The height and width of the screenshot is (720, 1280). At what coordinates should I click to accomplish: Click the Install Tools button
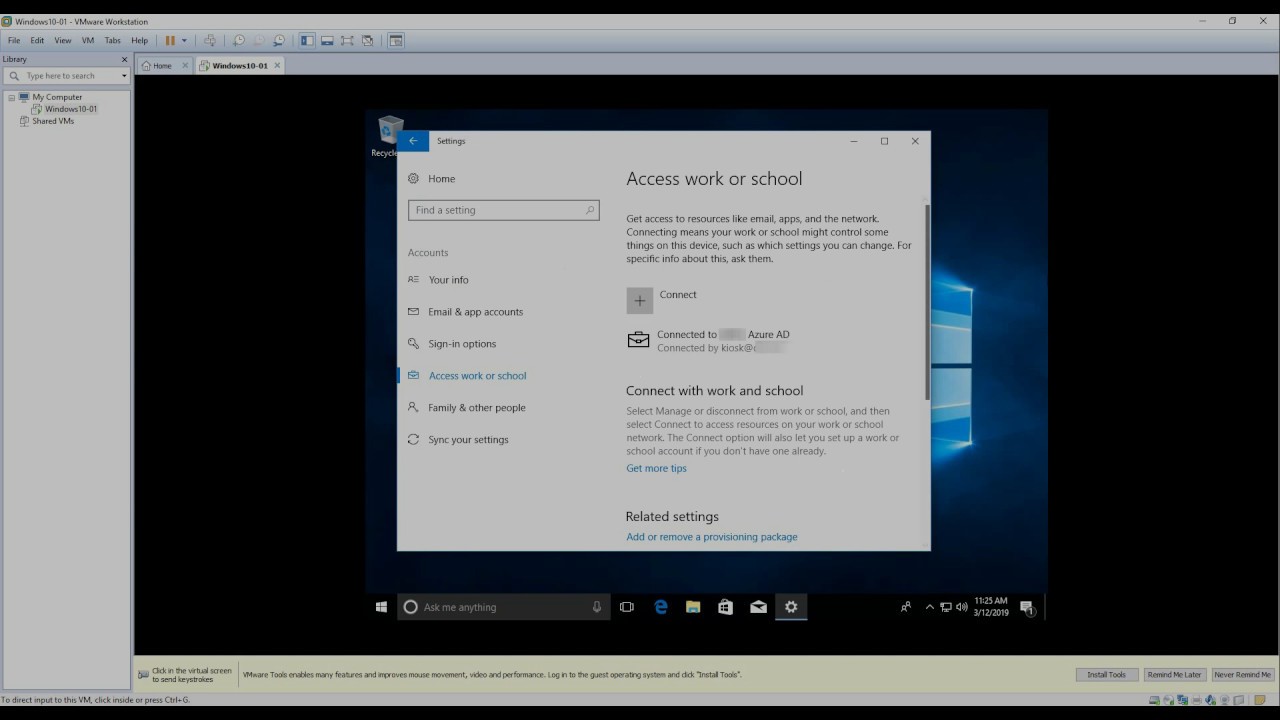pos(1106,675)
